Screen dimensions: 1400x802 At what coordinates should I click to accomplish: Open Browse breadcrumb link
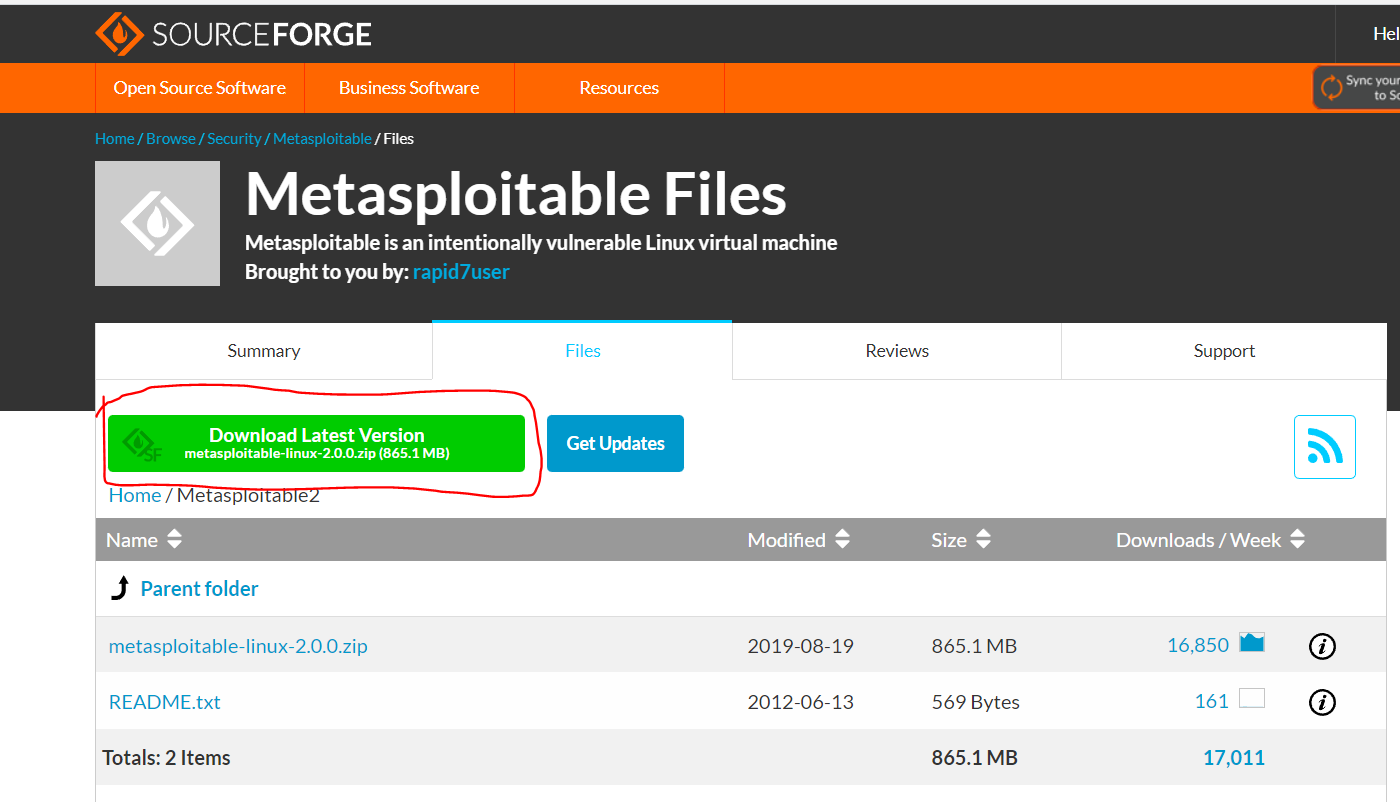coord(171,139)
